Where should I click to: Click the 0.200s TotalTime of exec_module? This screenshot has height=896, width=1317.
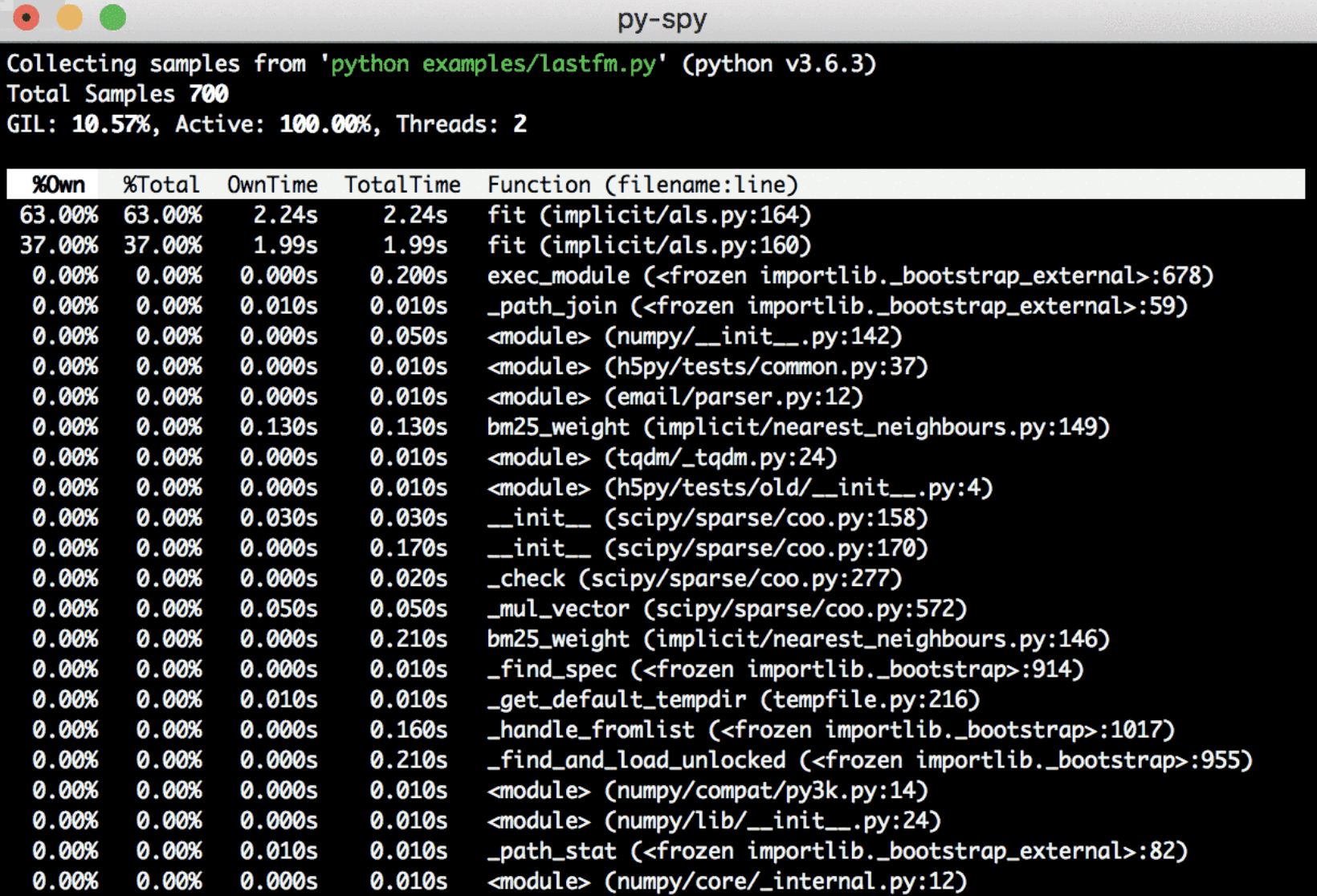coord(409,276)
